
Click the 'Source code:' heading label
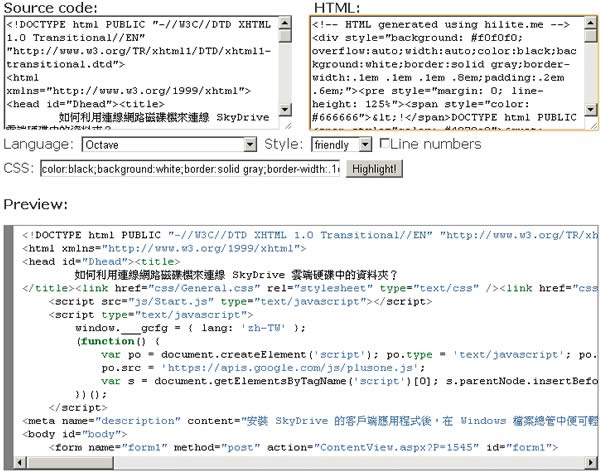(x=50, y=8)
